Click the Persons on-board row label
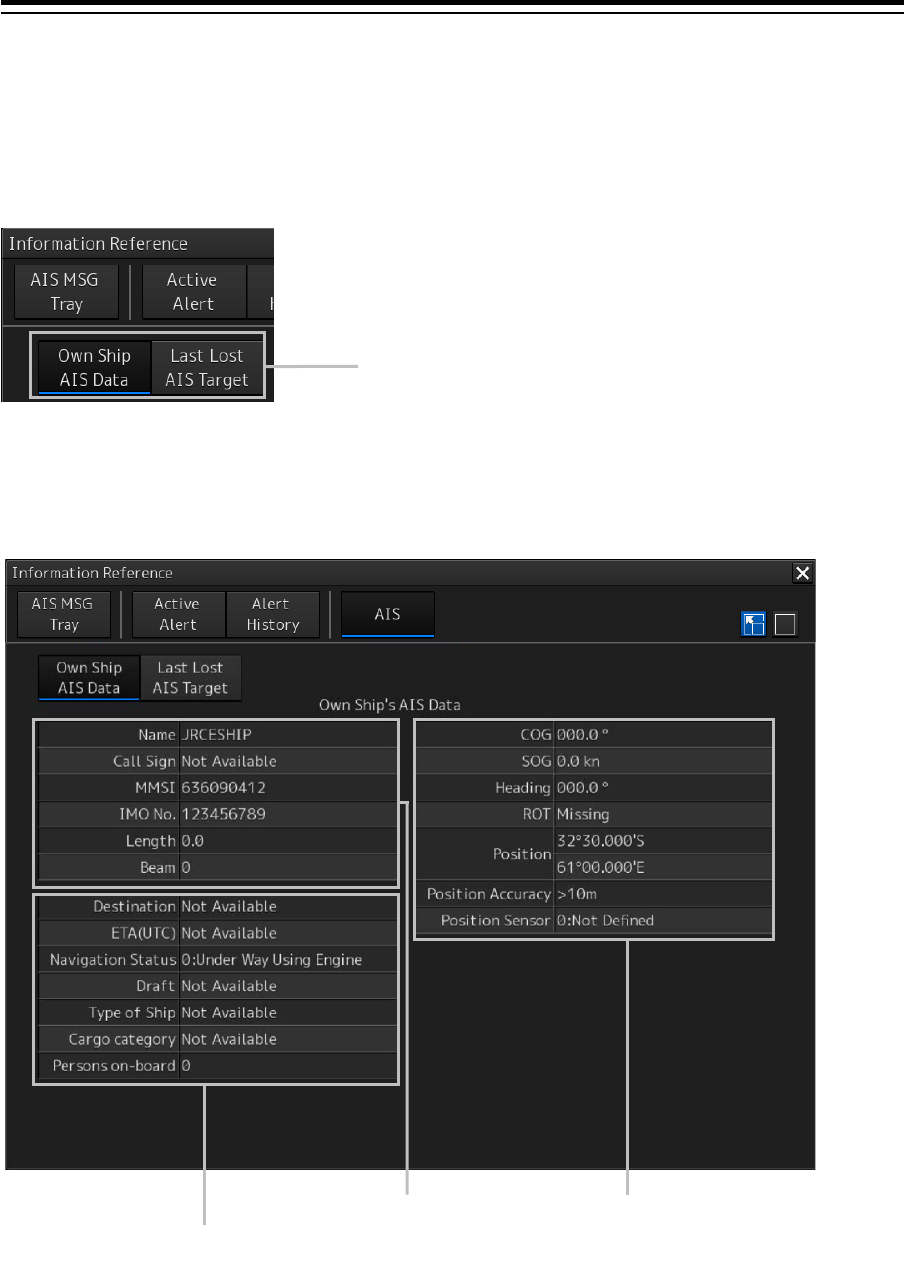 click(x=115, y=1066)
